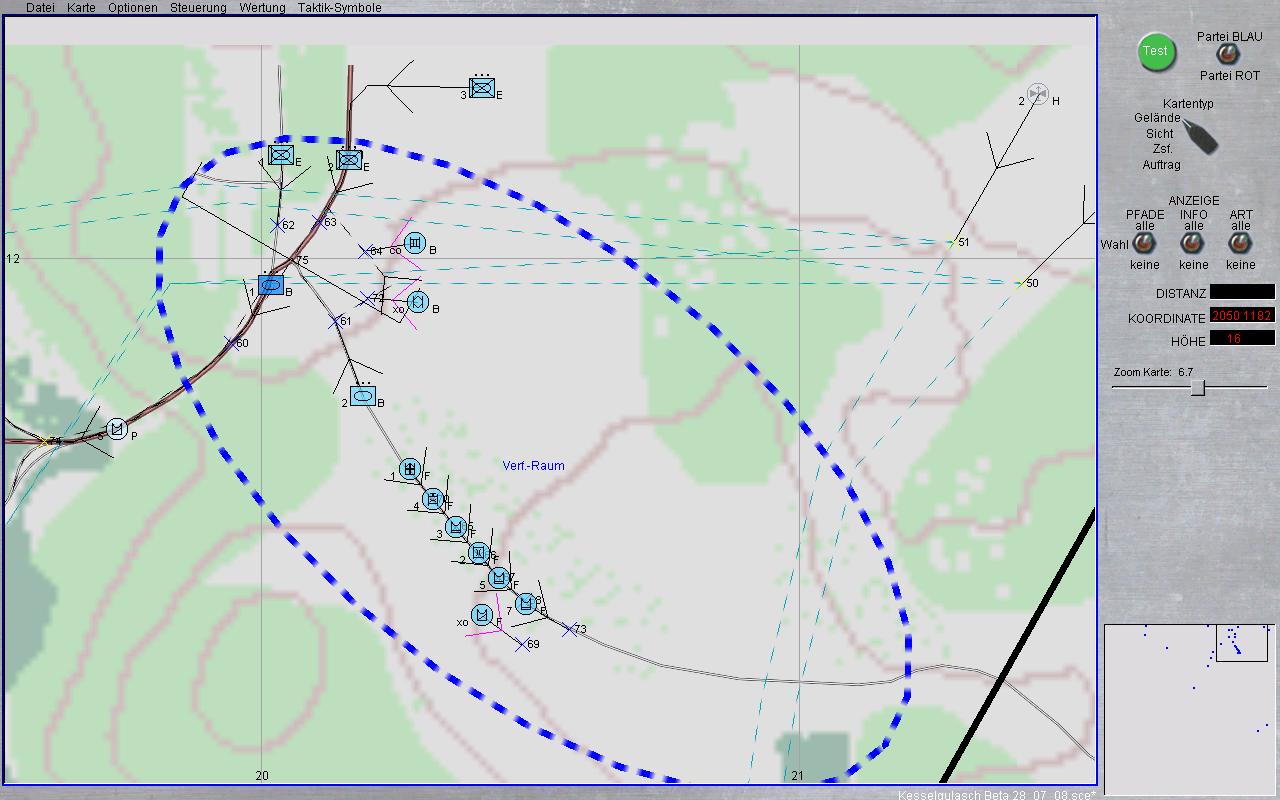1280x800 pixels.
Task: Click the circular unit marked P
Action: [x=117, y=430]
